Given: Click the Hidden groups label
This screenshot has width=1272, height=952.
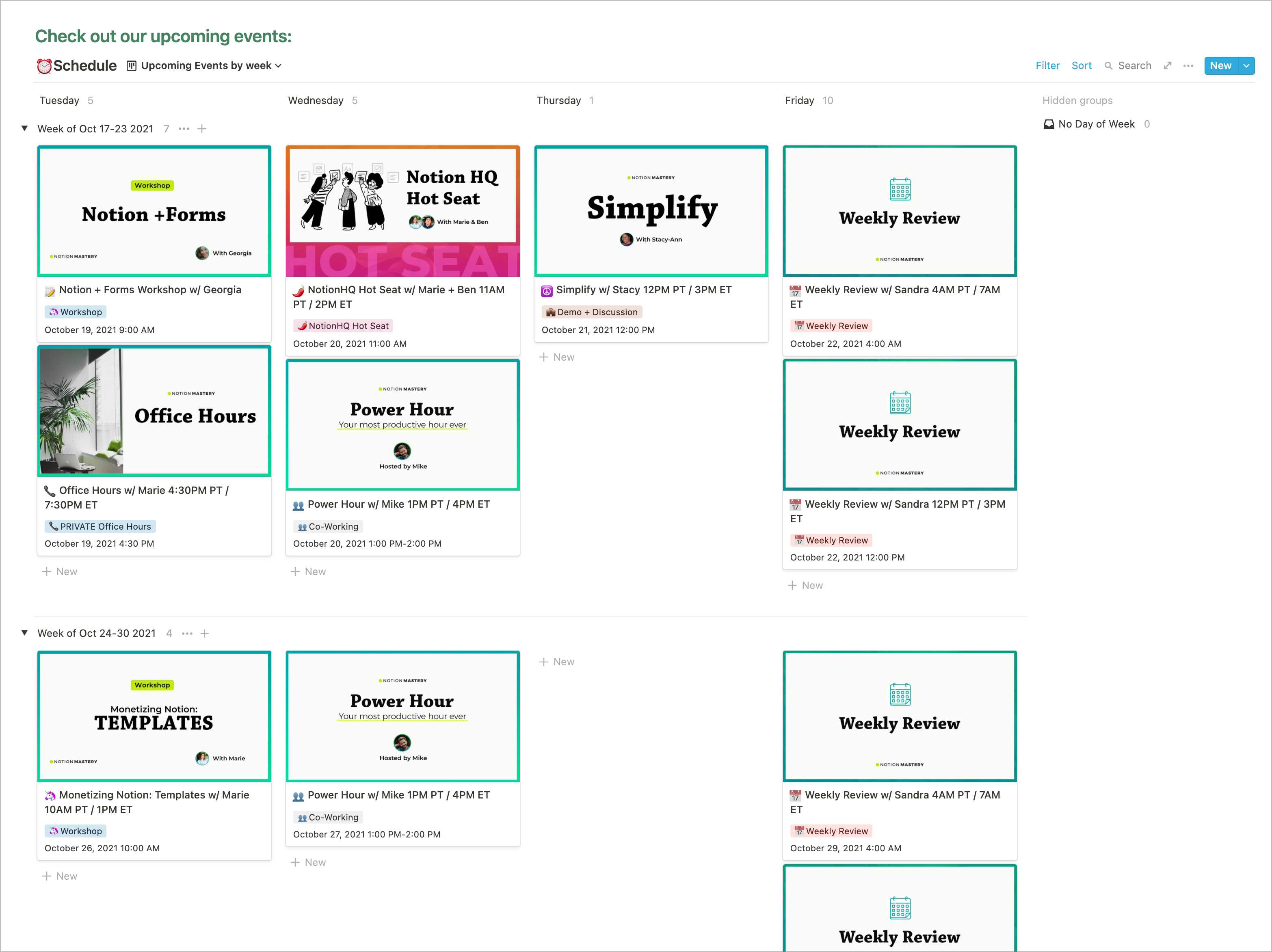Looking at the screenshot, I should click(x=1077, y=101).
